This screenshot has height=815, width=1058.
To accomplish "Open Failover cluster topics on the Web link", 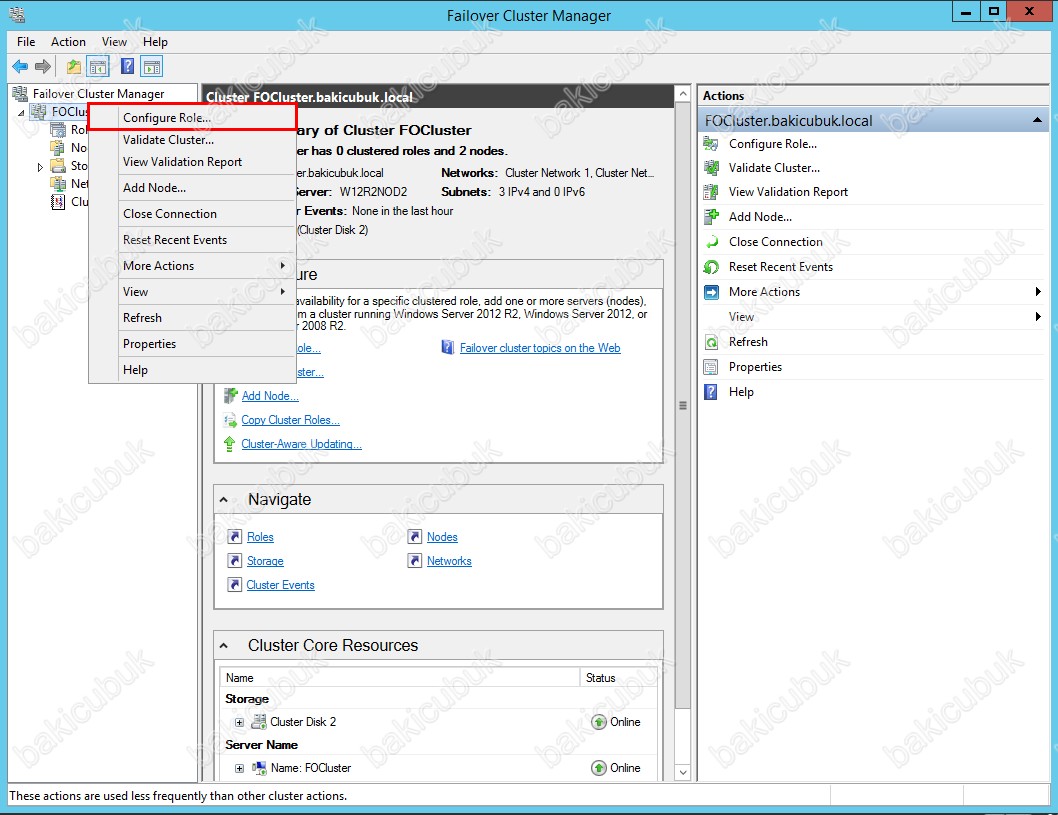I will (x=540, y=348).
